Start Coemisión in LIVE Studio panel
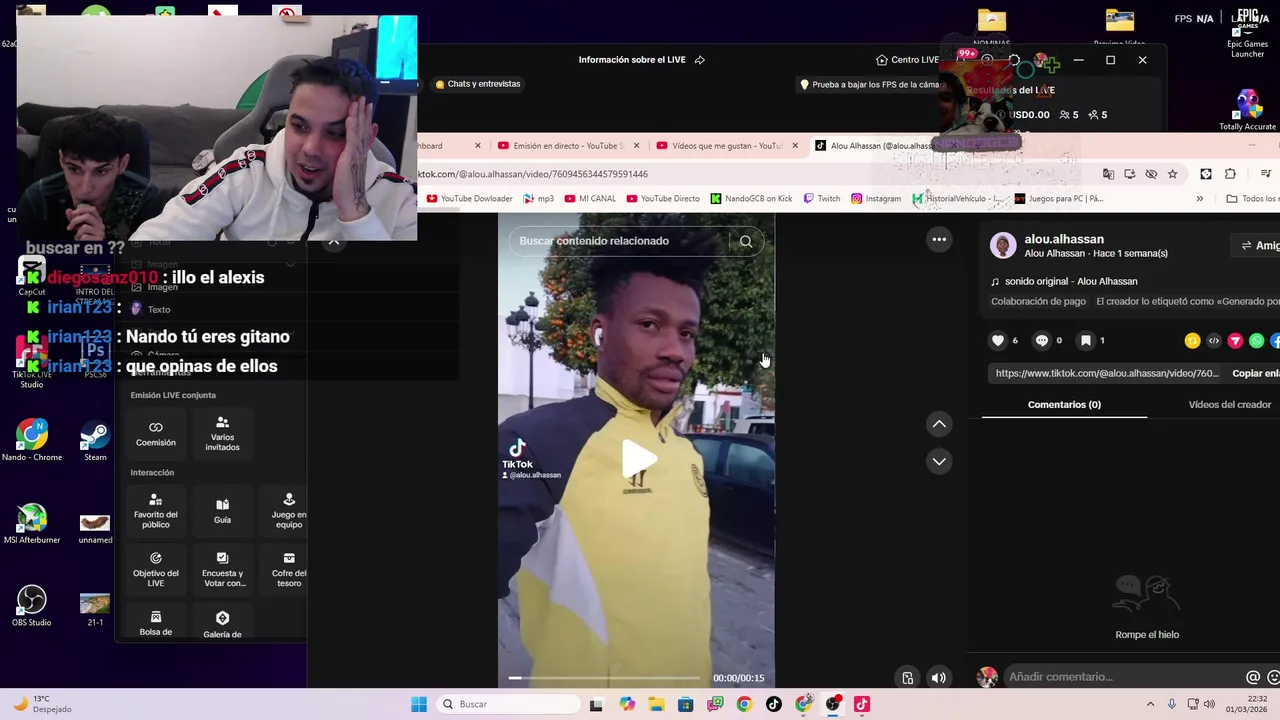This screenshot has width=1280, height=720. (156, 433)
